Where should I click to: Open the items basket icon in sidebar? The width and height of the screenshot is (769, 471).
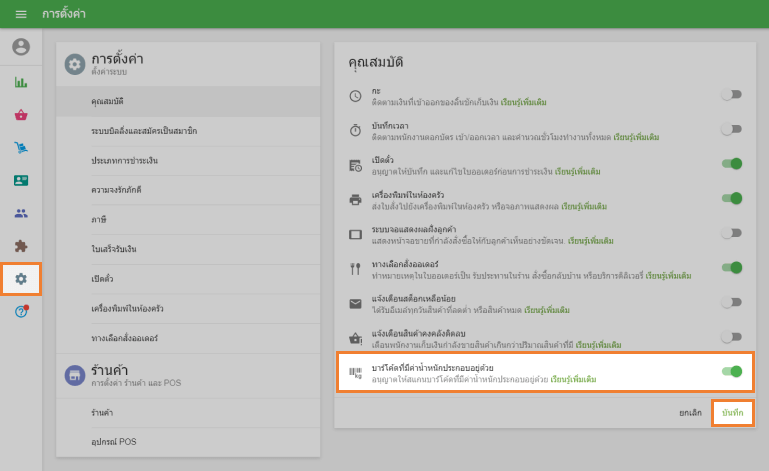point(21,115)
